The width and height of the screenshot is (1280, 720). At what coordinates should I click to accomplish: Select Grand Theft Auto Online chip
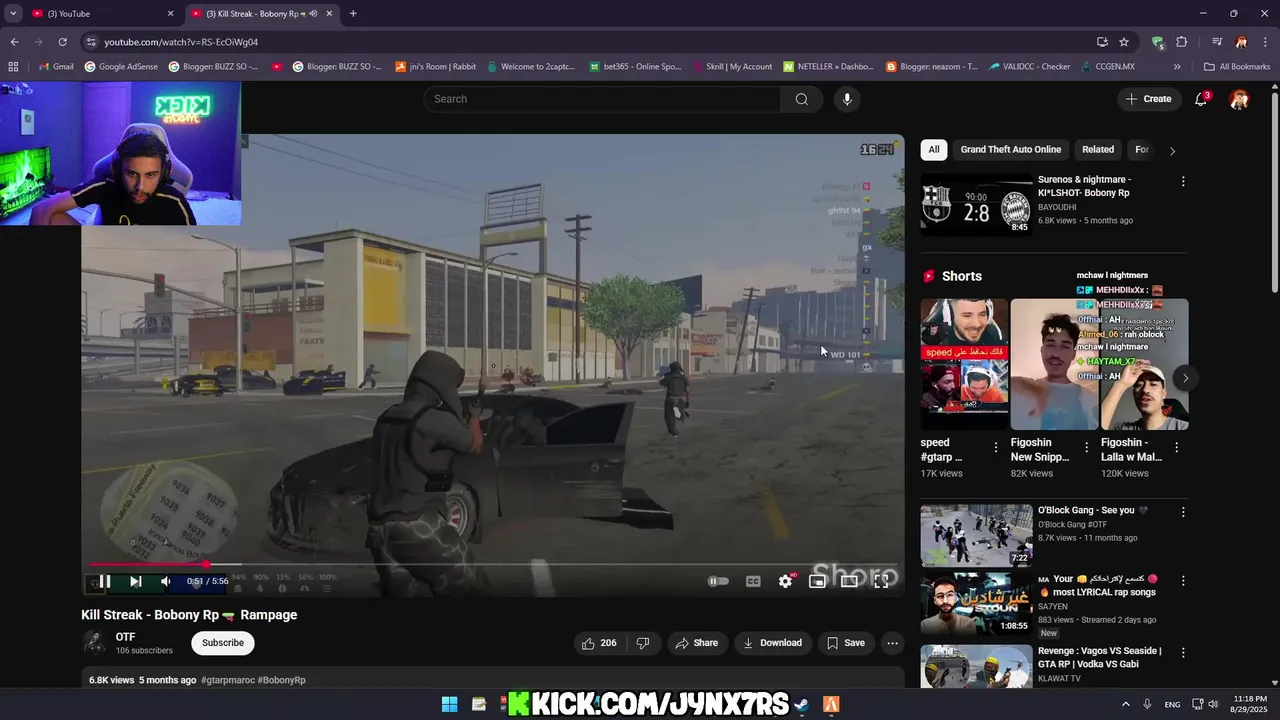pyautogui.click(x=1011, y=149)
